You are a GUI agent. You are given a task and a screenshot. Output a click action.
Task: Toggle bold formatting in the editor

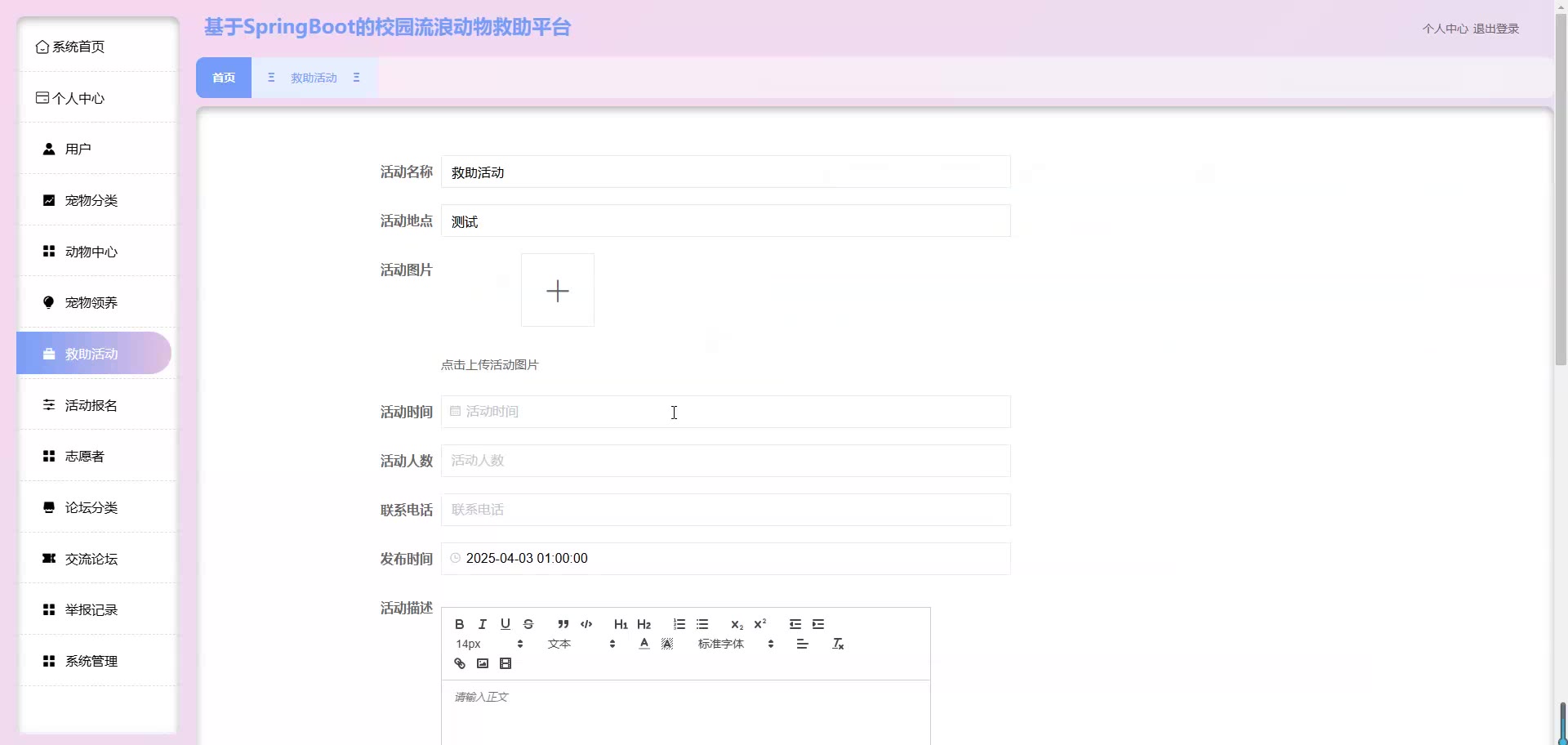coord(459,624)
